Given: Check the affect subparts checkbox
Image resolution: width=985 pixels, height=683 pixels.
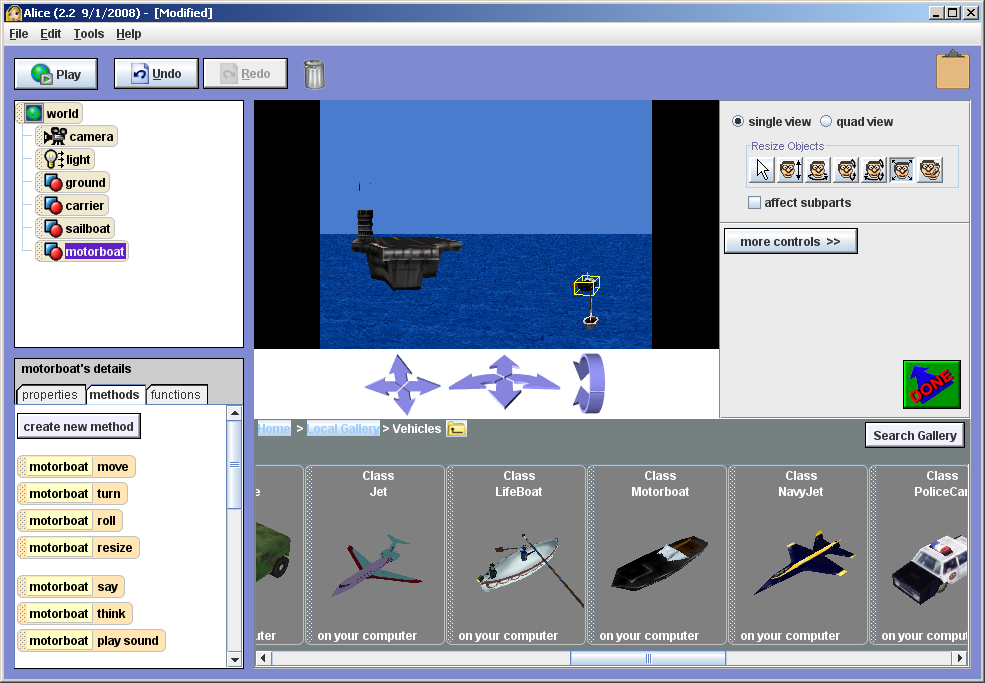Looking at the screenshot, I should point(754,202).
